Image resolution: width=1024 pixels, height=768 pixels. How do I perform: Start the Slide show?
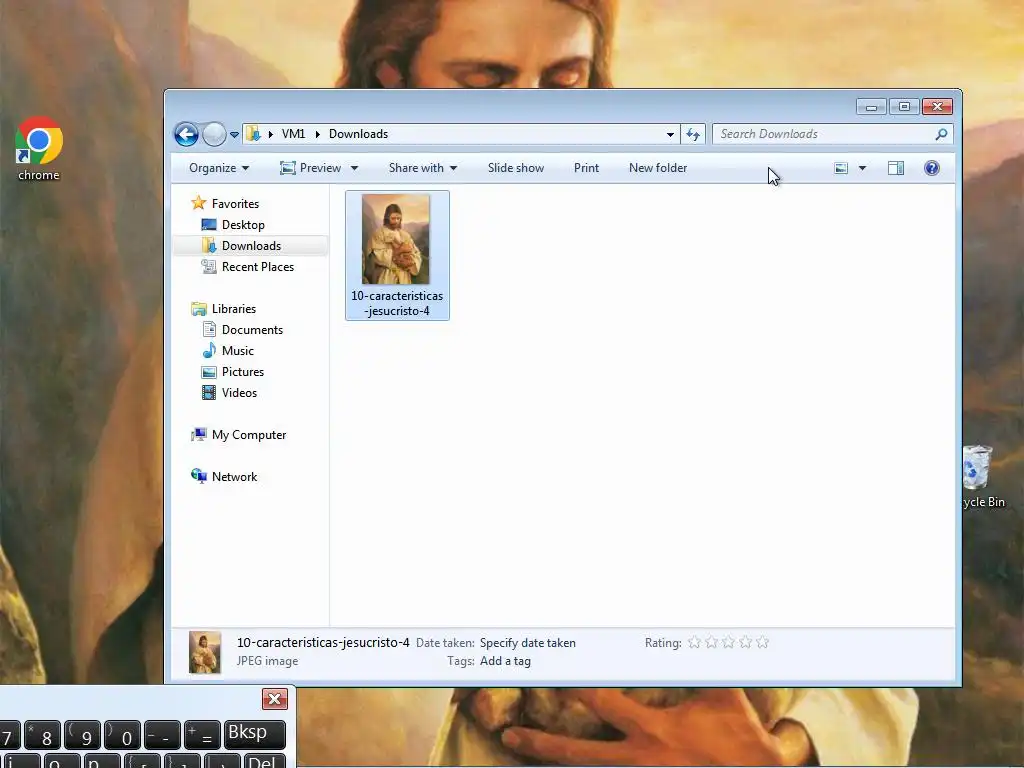click(515, 168)
